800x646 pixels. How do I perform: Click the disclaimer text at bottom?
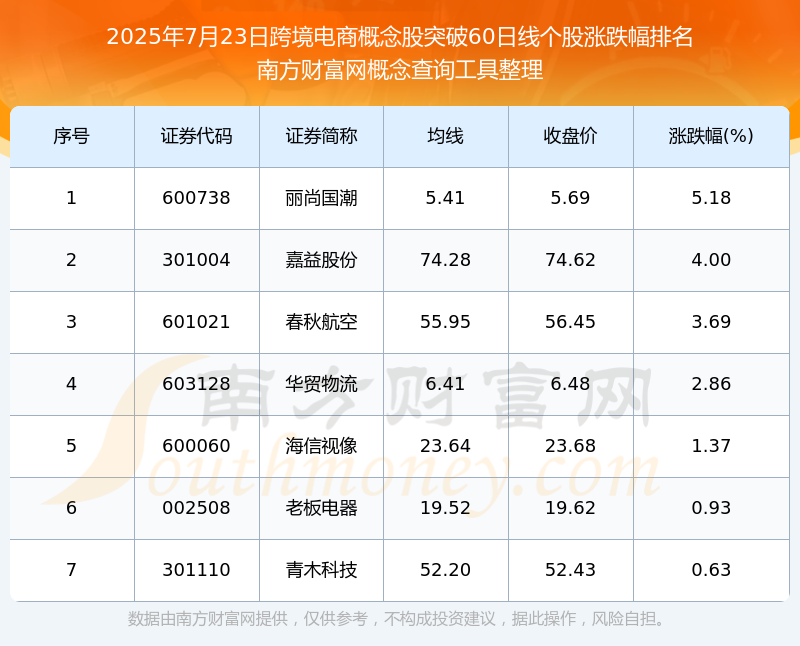[x=397, y=619]
